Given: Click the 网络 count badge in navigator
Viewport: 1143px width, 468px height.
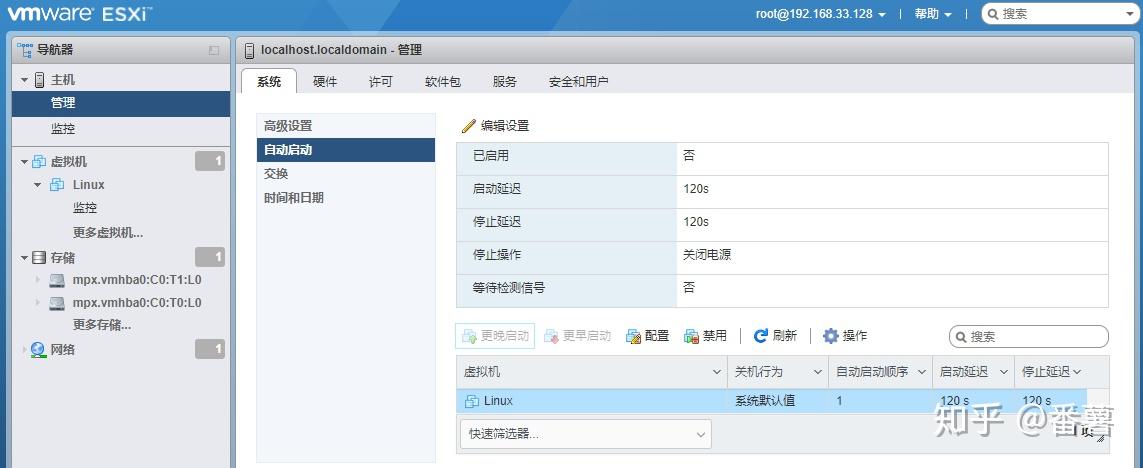Looking at the screenshot, I should (x=210, y=349).
